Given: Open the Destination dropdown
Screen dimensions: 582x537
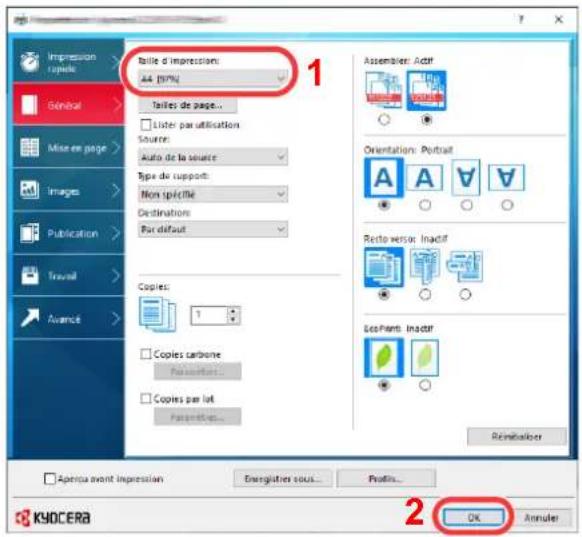Looking at the screenshot, I should [x=213, y=229].
